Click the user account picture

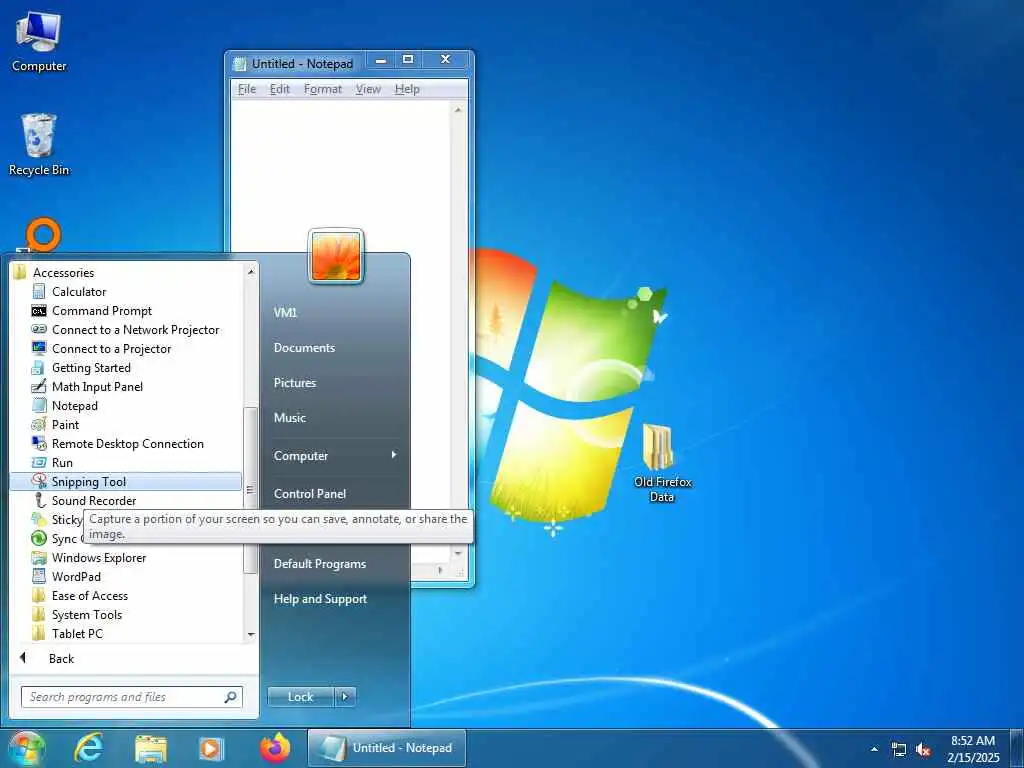pos(336,256)
